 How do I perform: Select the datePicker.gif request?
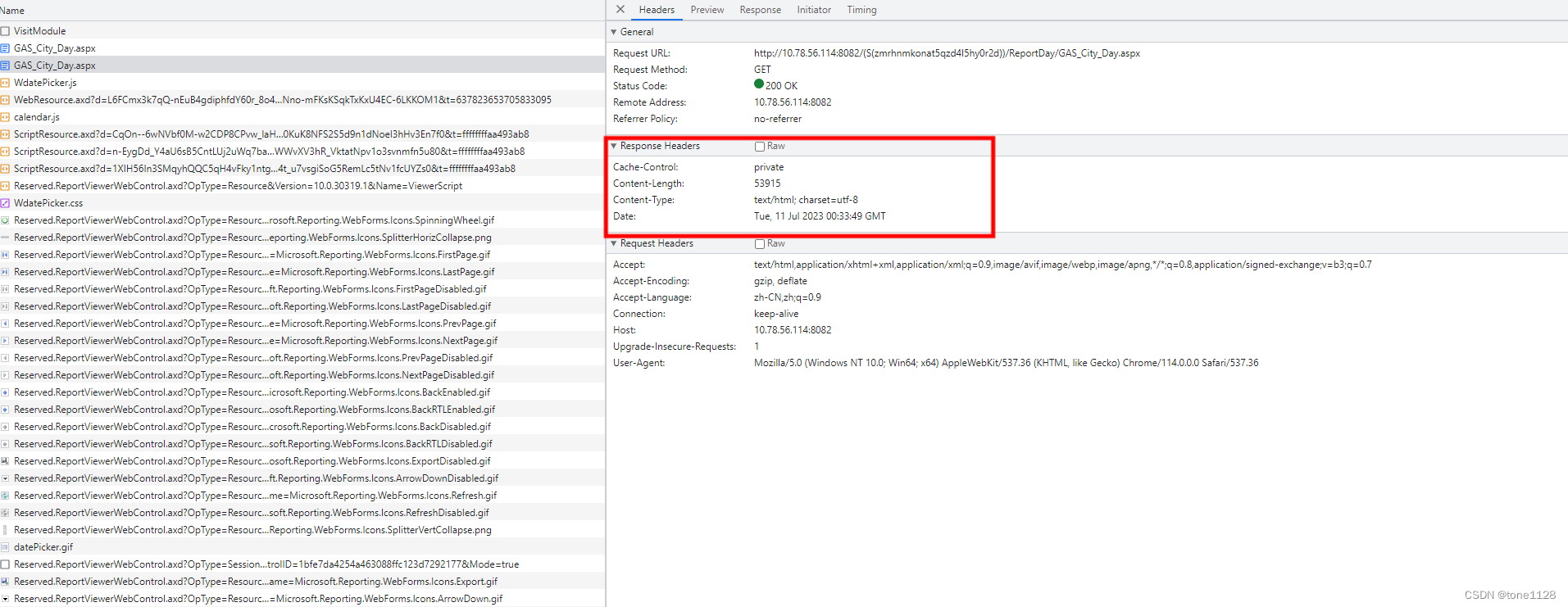coord(302,547)
